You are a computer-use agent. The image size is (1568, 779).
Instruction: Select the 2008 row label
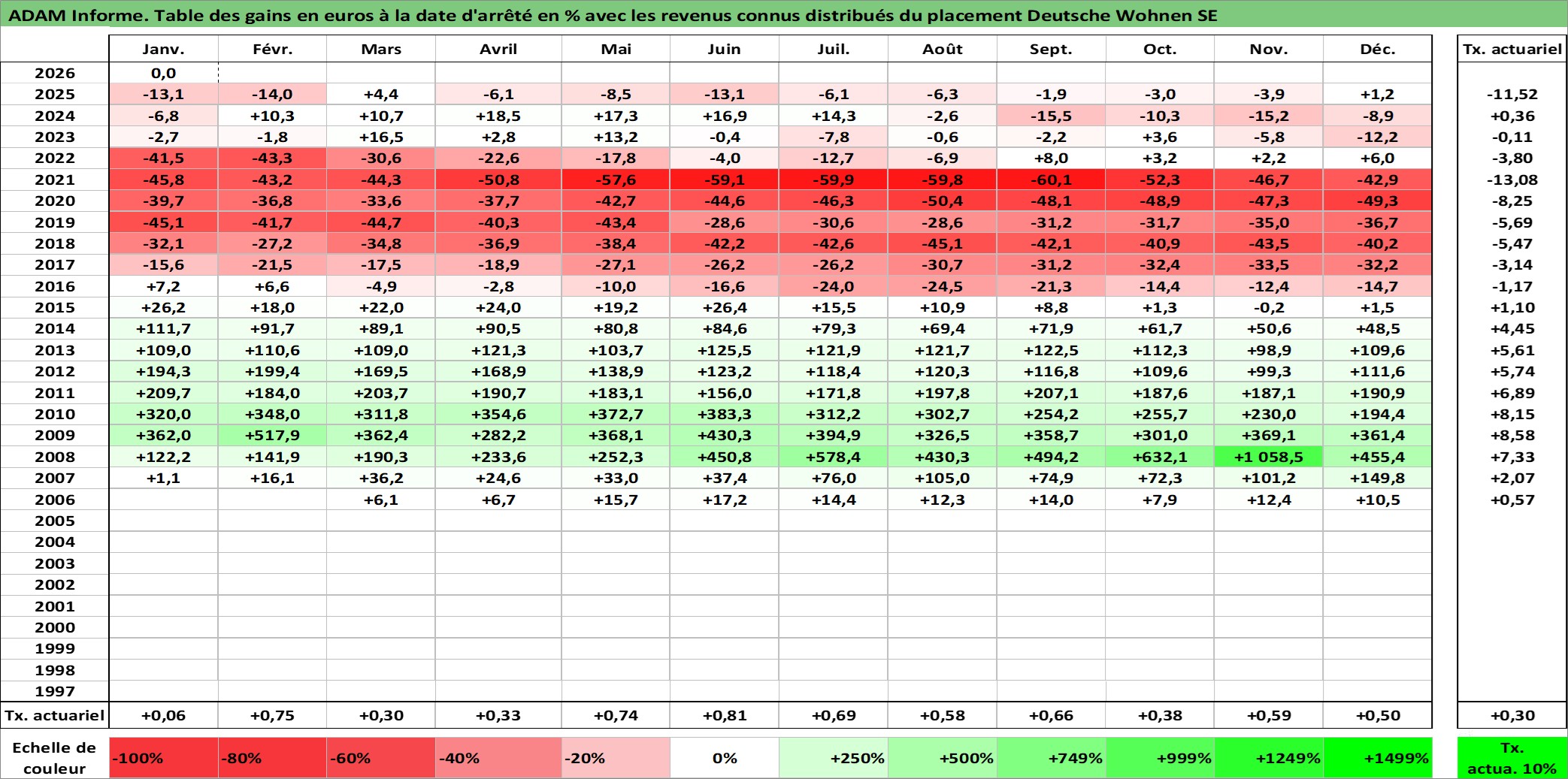pos(55,457)
